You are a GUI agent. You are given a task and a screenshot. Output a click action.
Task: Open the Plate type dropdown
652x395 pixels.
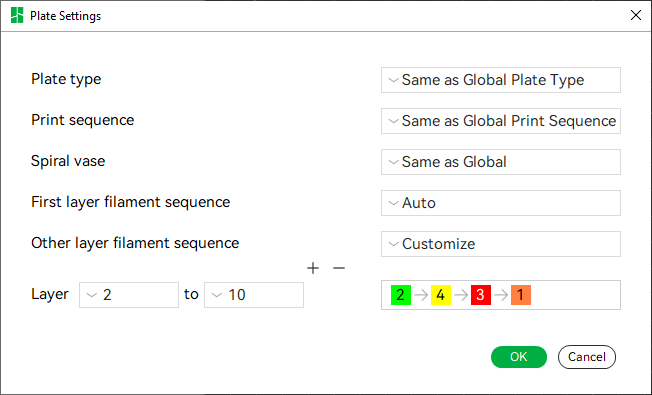pyautogui.click(x=501, y=80)
